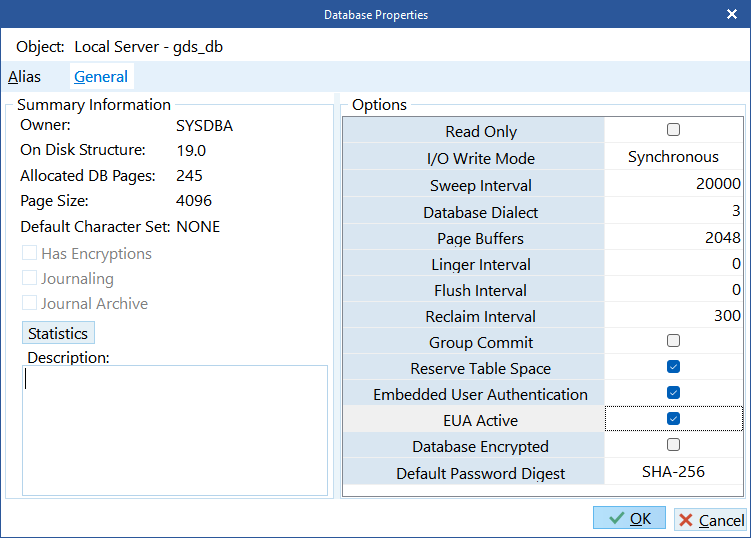Image resolution: width=751 pixels, height=538 pixels.
Task: Click the Allocated DB Pages value 245
Action: click(x=189, y=176)
